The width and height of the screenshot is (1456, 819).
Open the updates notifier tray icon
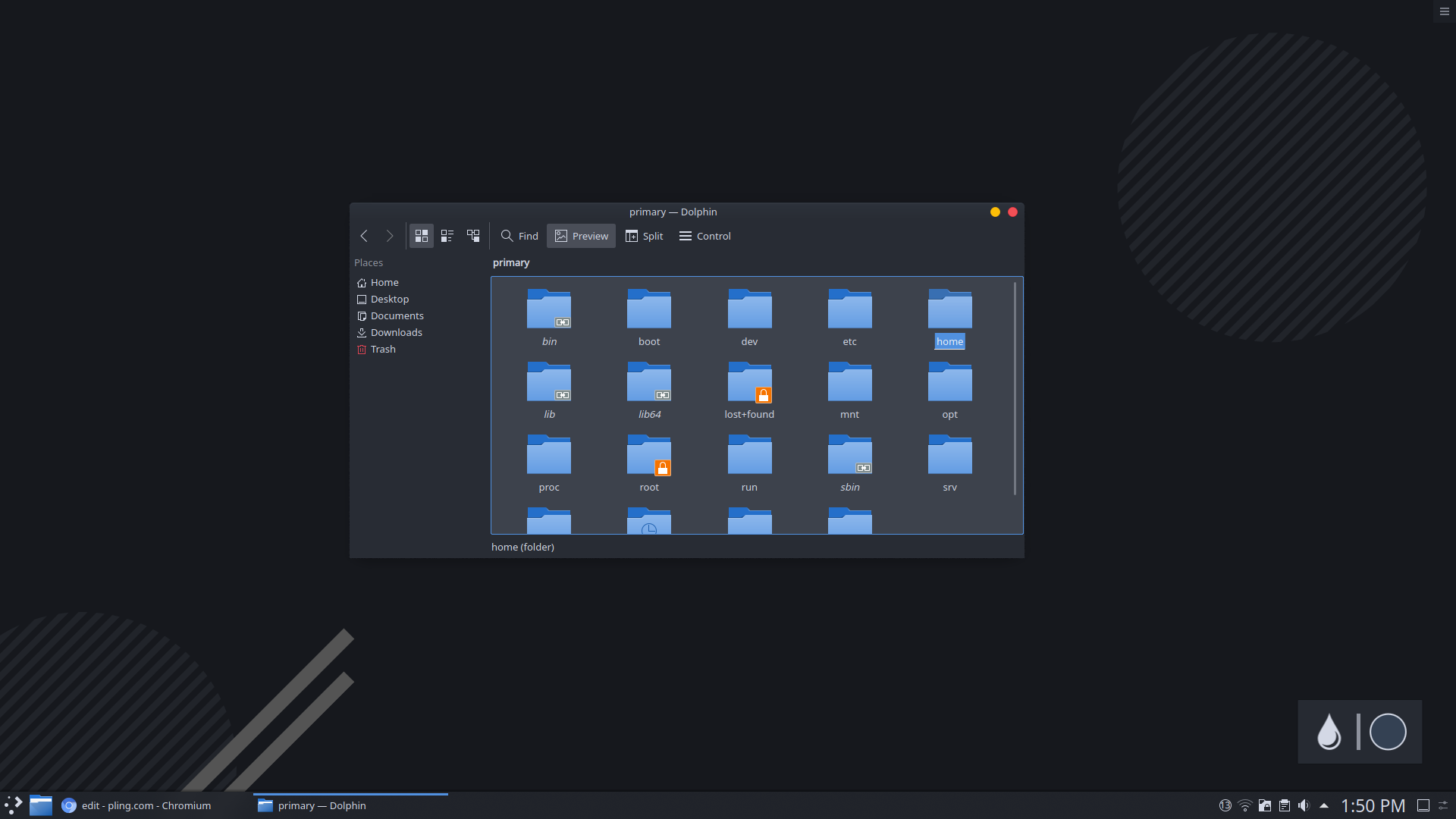click(1225, 805)
